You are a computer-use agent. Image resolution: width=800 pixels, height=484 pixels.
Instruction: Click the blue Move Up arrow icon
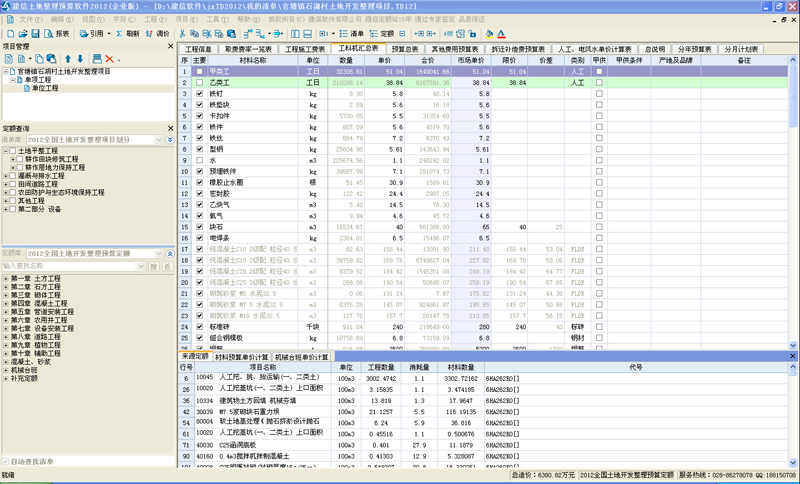point(68,59)
